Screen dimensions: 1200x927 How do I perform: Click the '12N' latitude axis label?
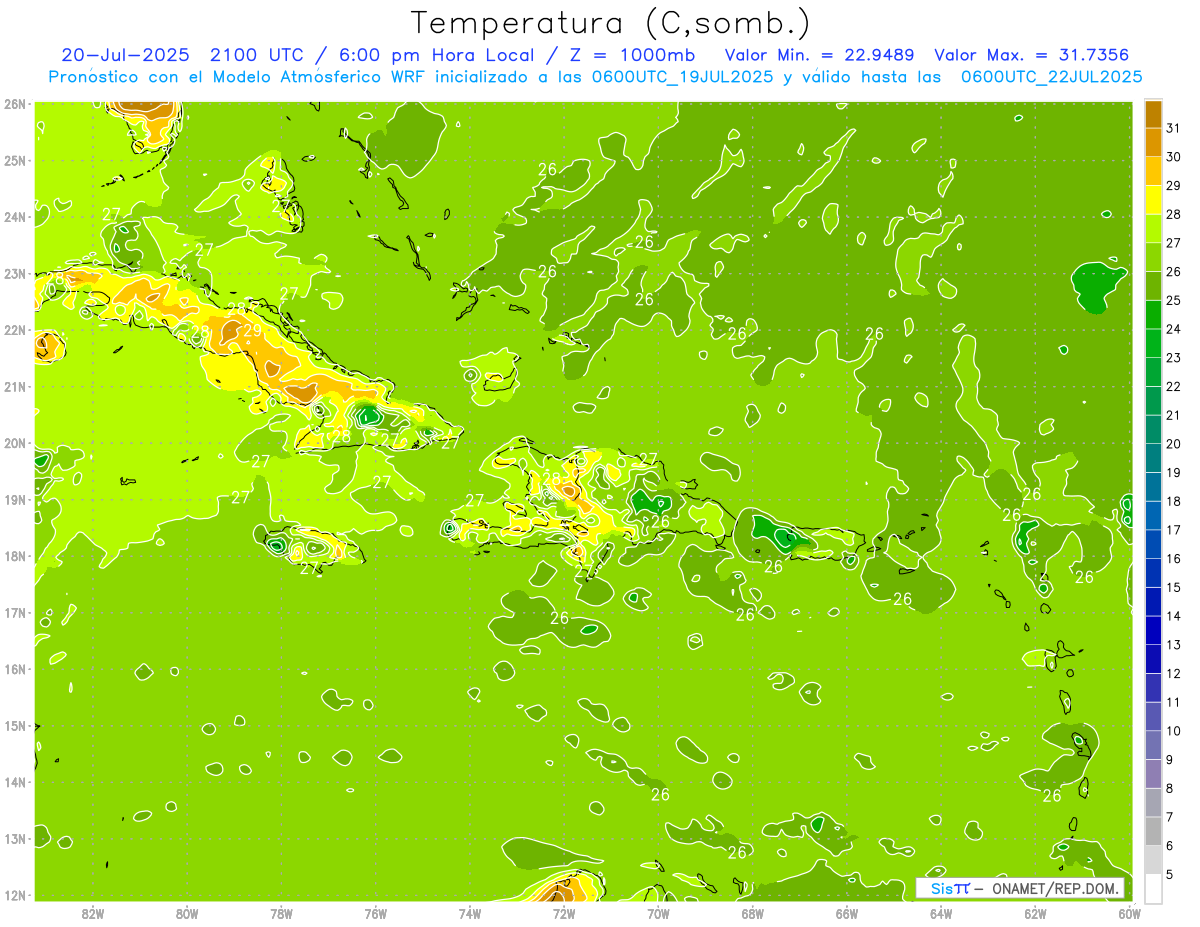point(15,895)
